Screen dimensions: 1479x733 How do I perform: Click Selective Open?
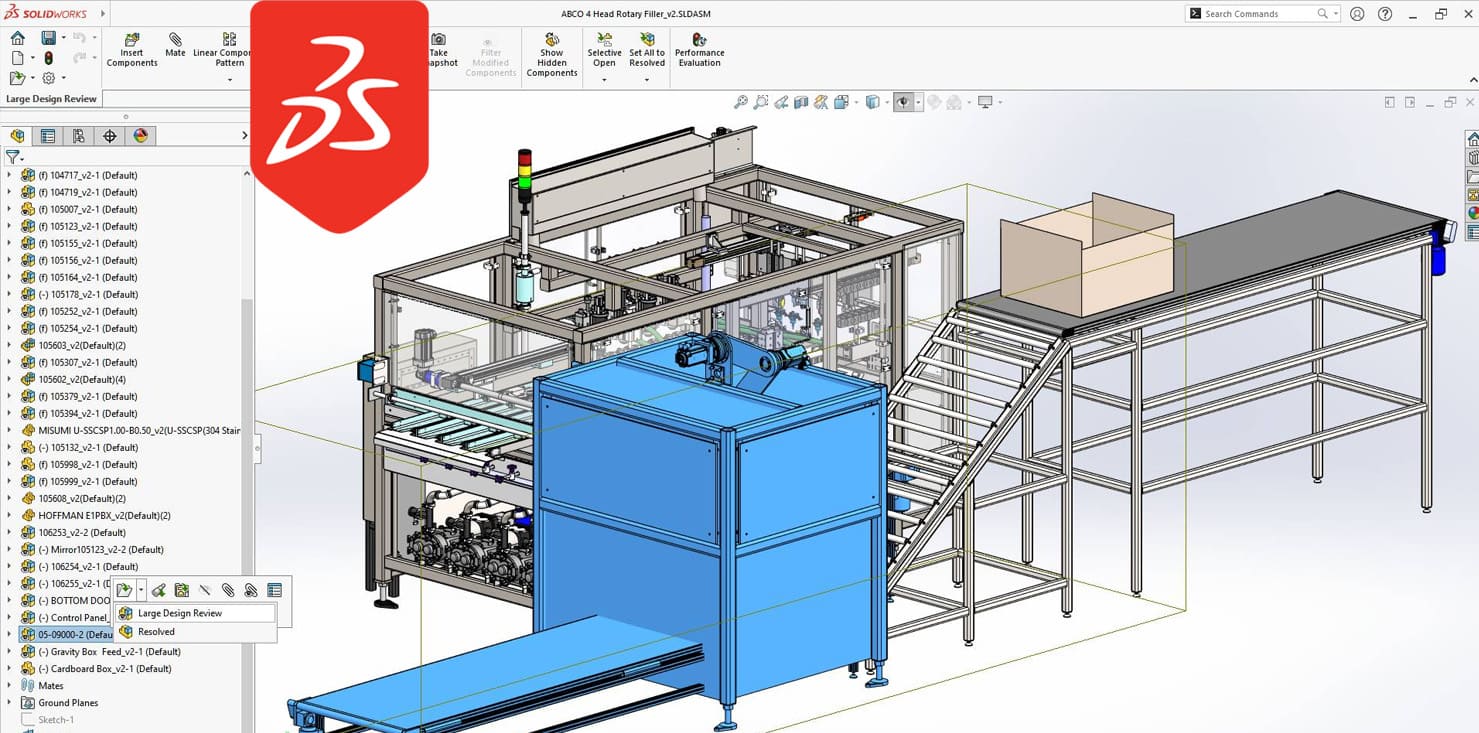tap(604, 50)
